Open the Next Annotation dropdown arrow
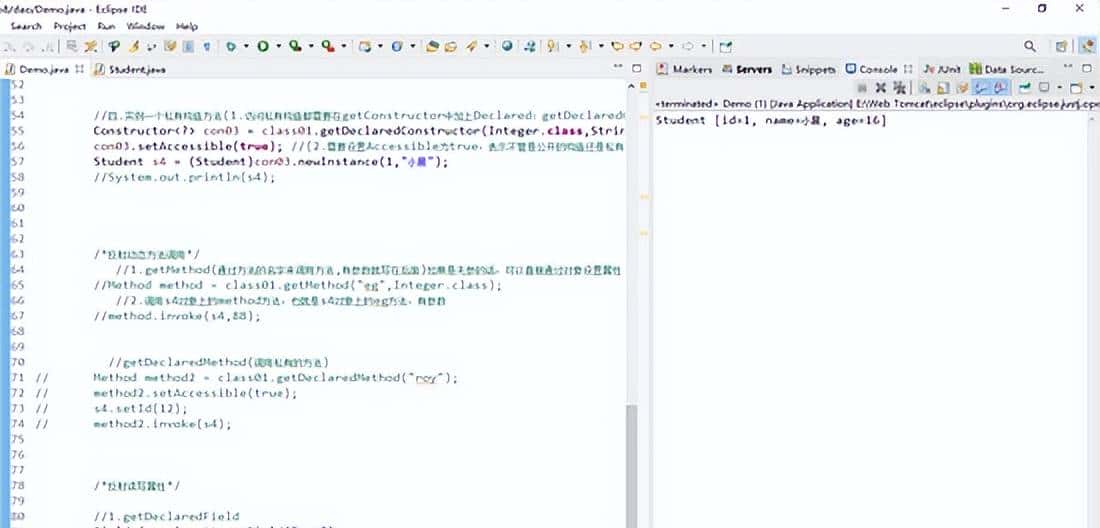This screenshot has width=1100, height=528. coord(569,46)
